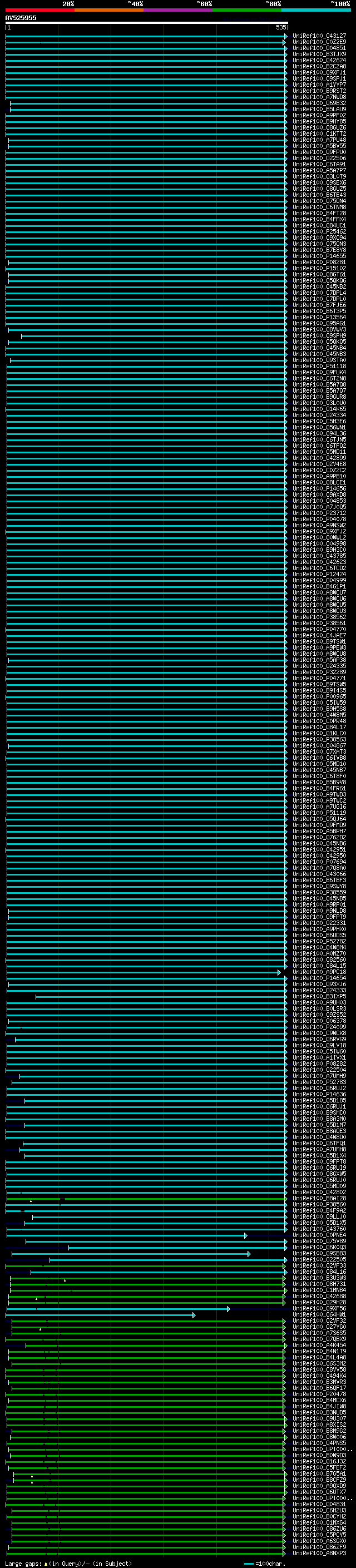The image size is (356, 1568).
Task: Select the UniRef100_B9HY85 label
Action: click(319, 121)
